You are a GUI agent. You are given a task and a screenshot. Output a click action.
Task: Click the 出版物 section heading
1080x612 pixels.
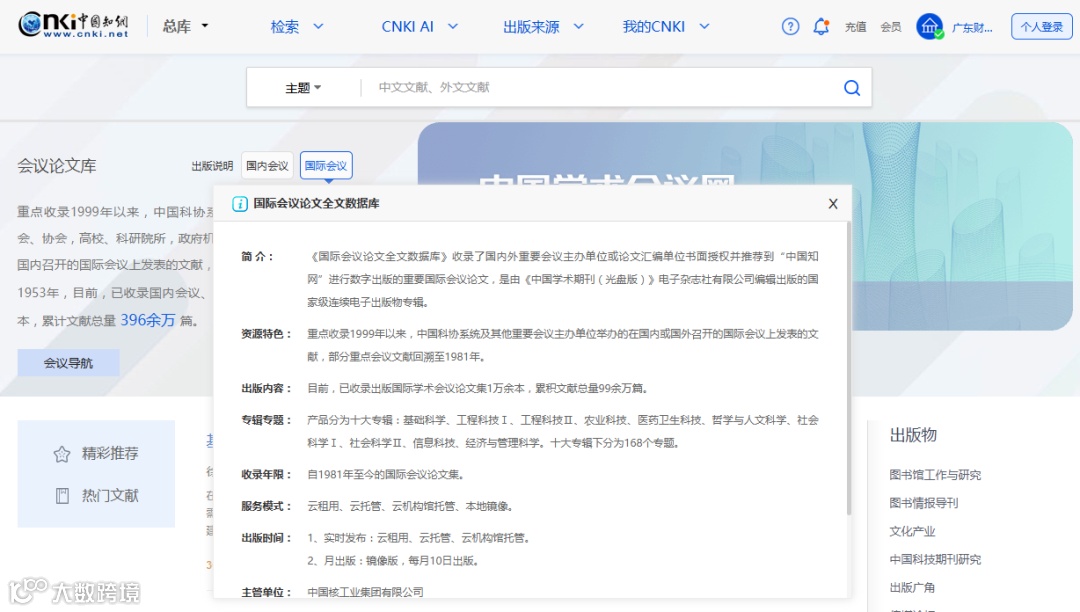pyautogui.click(x=913, y=435)
